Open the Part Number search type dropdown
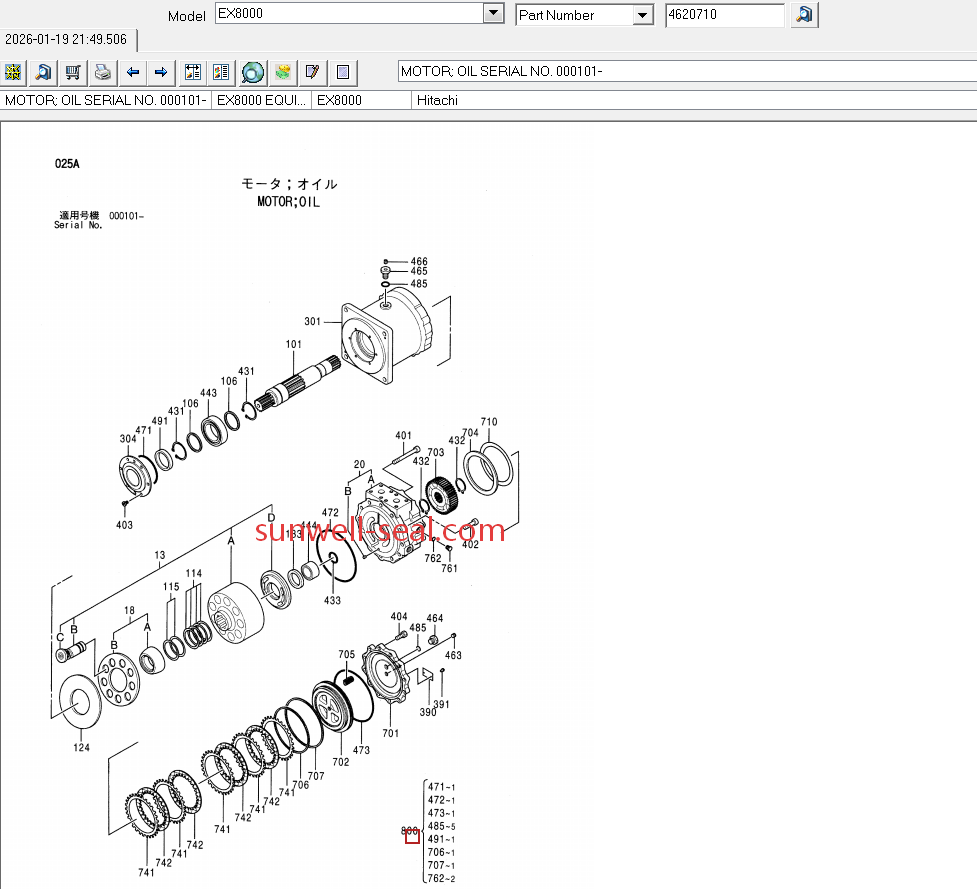This screenshot has width=977, height=889. (642, 15)
